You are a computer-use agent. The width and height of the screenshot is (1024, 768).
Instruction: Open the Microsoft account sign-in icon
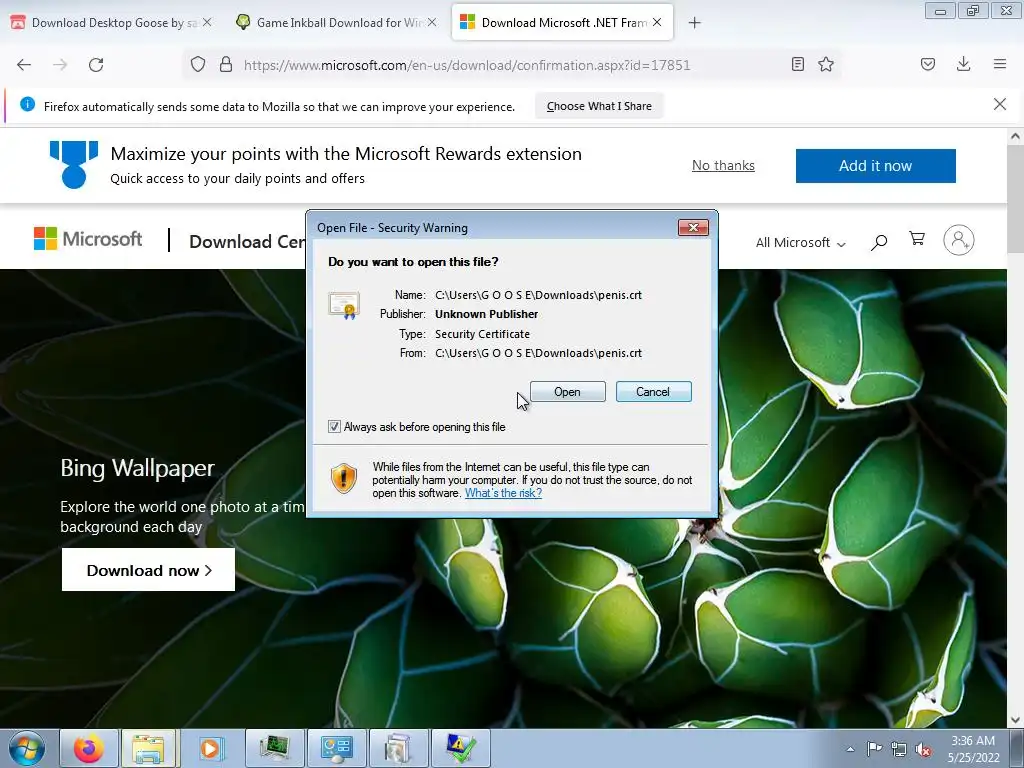pyautogui.click(x=959, y=240)
